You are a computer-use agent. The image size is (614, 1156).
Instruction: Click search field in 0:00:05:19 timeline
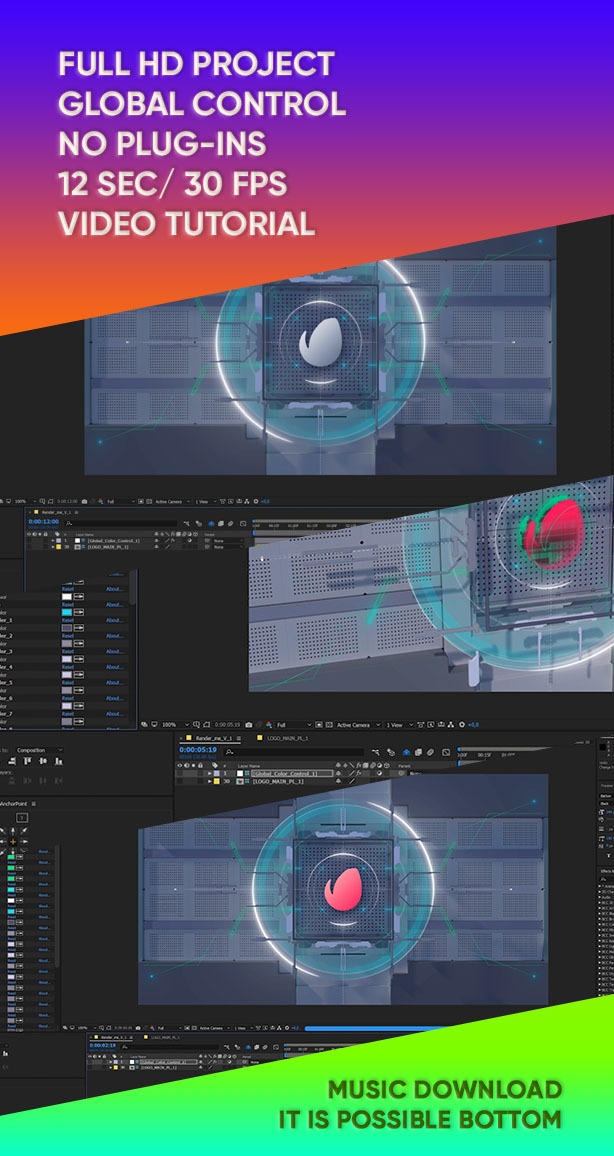pos(295,753)
